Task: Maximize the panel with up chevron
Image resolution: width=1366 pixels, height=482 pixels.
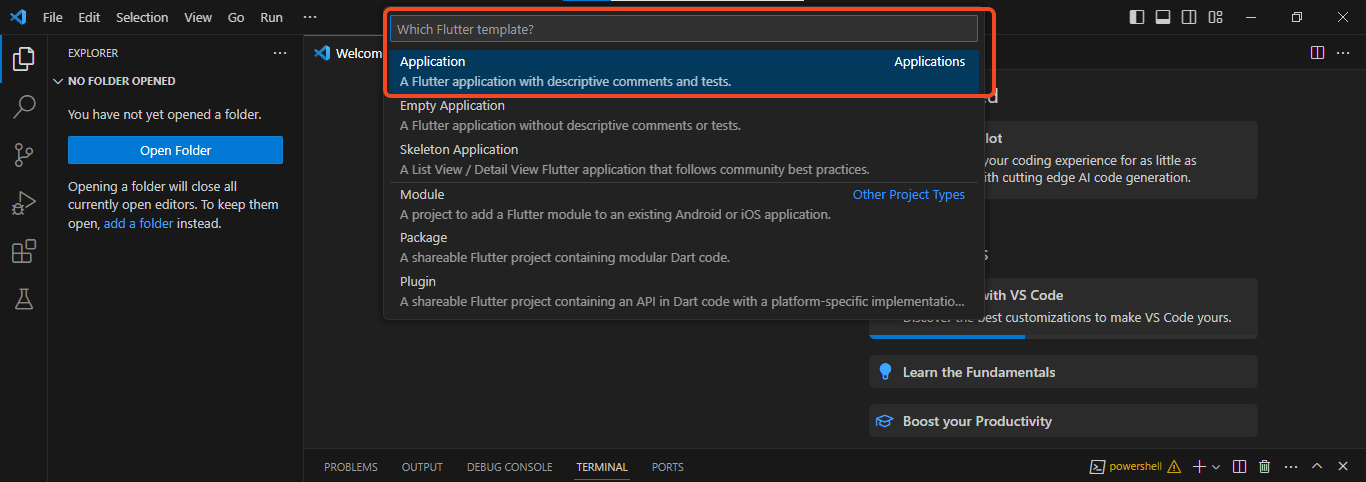Action: coord(1317,467)
